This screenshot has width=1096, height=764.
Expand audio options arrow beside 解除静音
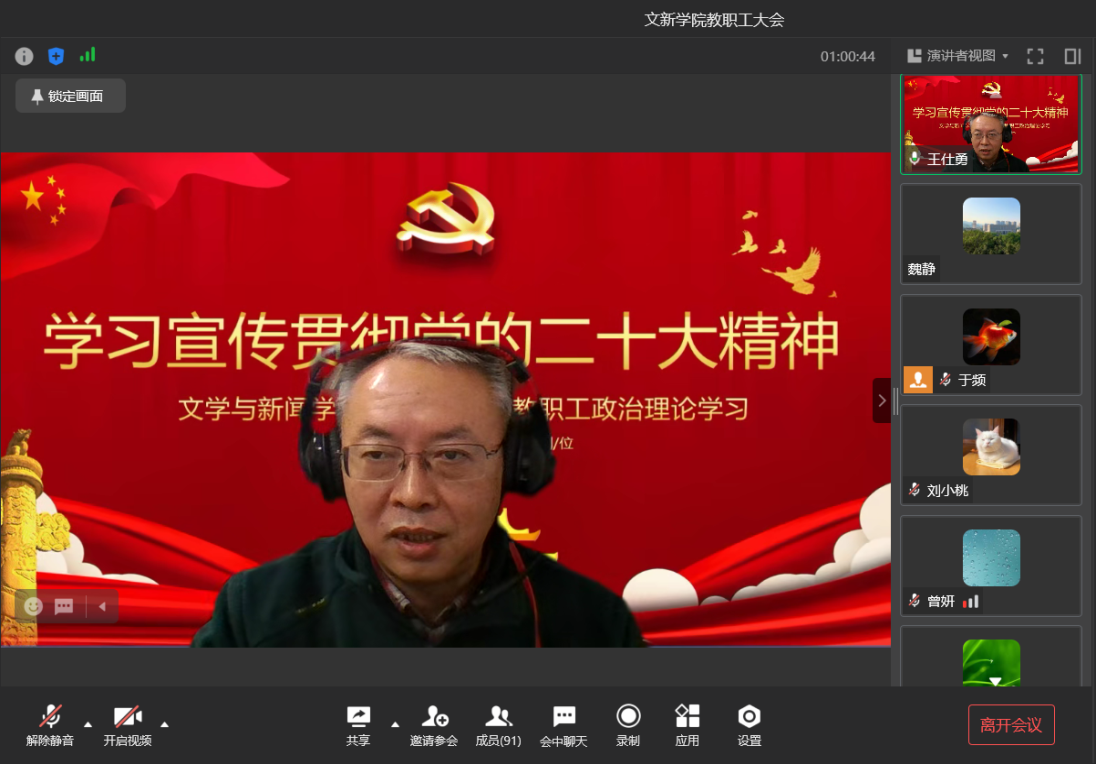pos(88,724)
